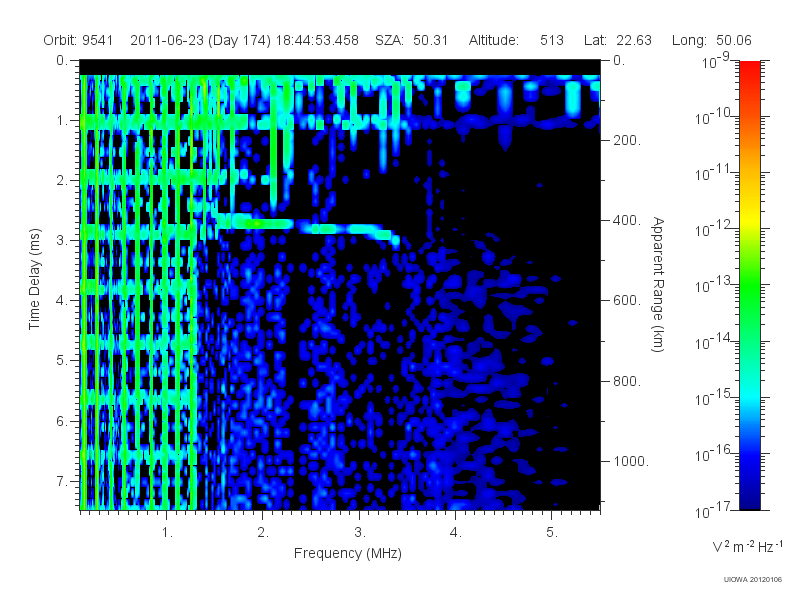Viewport: 800px width, 600px height.
Task: Click the '4.' tick on frequency axis
Action: click(x=455, y=533)
